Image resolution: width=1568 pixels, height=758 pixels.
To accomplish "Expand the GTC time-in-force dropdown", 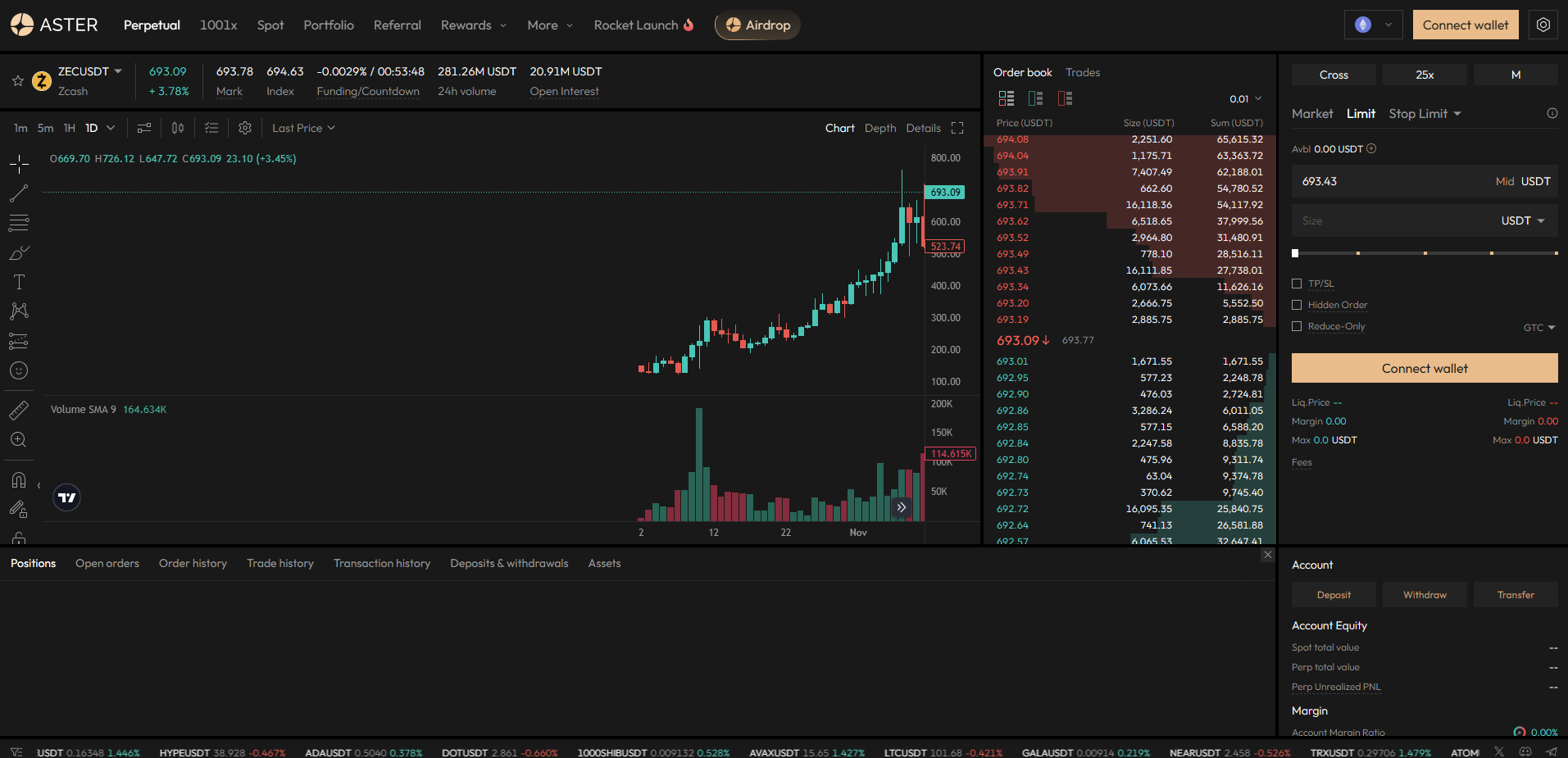I will [x=1539, y=328].
